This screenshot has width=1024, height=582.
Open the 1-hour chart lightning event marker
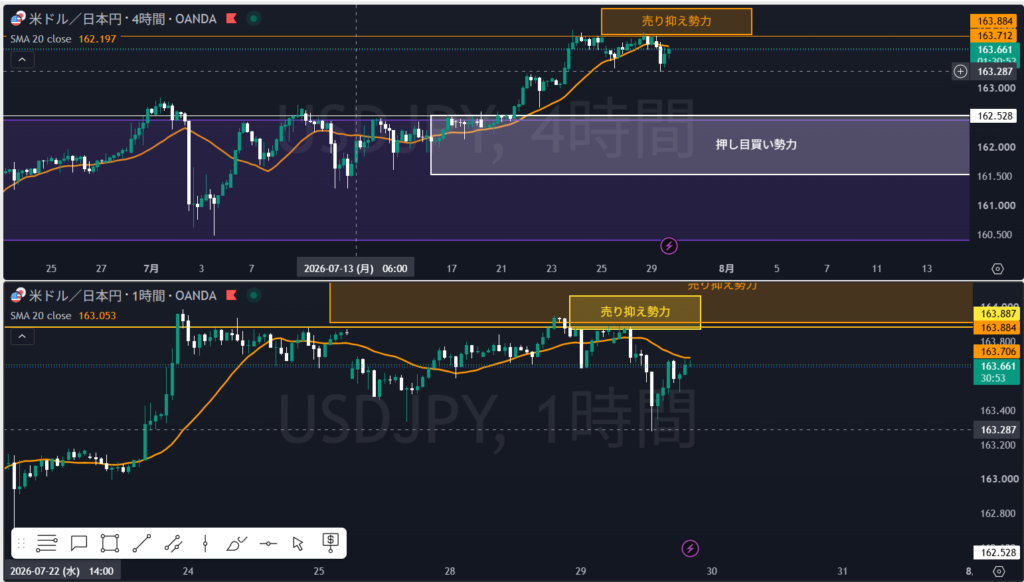690,548
